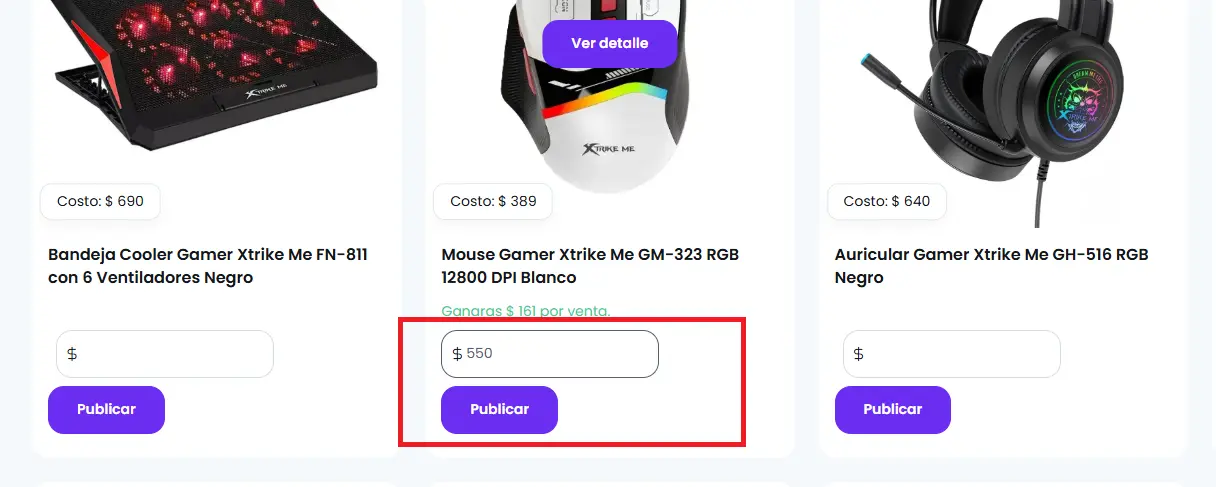Click the dollar sign in the Bandeja Cooler price field

[x=72, y=354]
